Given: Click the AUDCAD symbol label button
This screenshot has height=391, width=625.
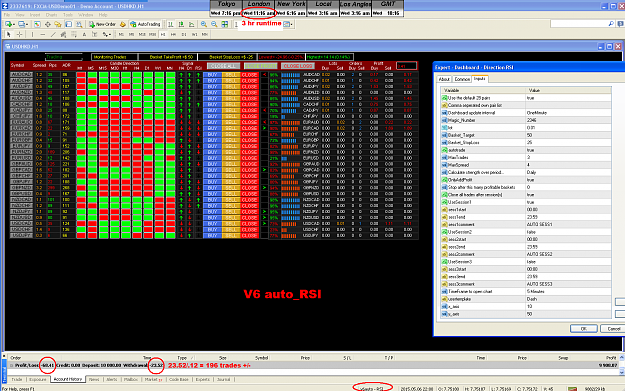Looking at the screenshot, I should coord(21,75).
